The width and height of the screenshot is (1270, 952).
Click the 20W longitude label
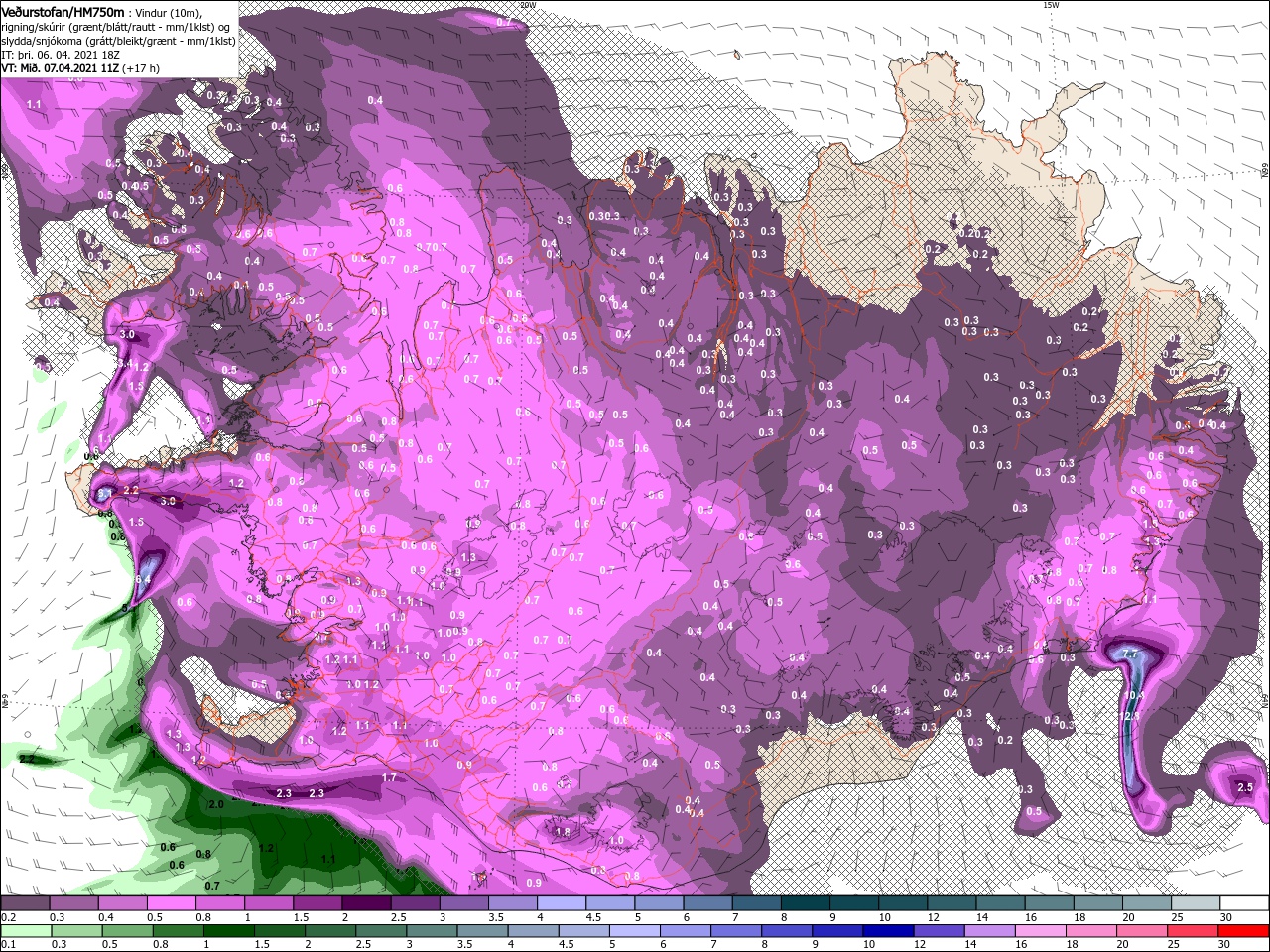528,5
